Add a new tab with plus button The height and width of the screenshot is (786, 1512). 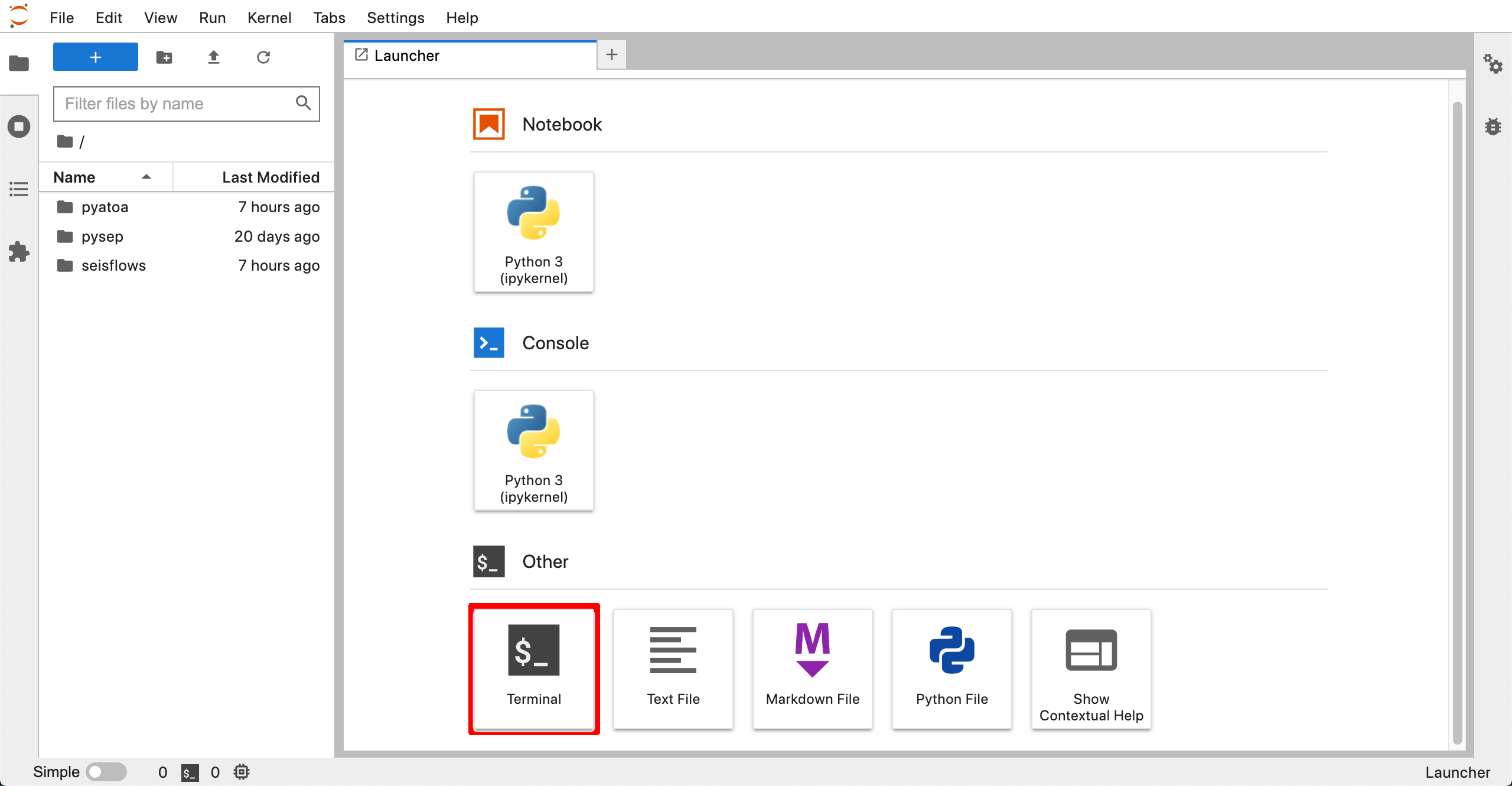[612, 55]
